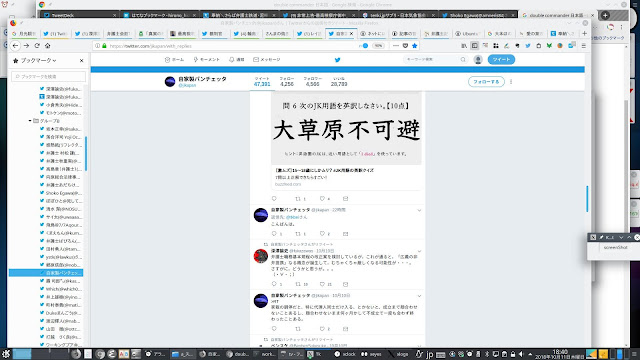Switch to the はてなブックマーク tab in the Chrome window
This screenshot has width=640, height=360.
(x=159, y=15)
